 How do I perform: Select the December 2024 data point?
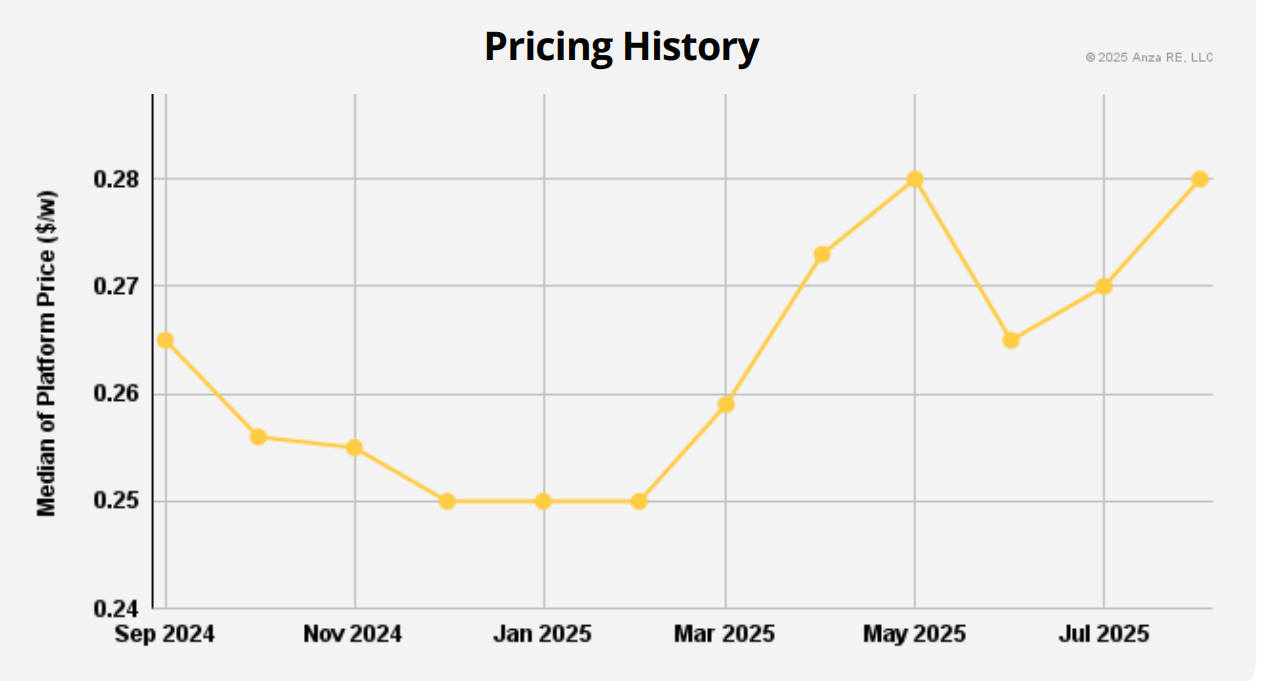coord(447,501)
